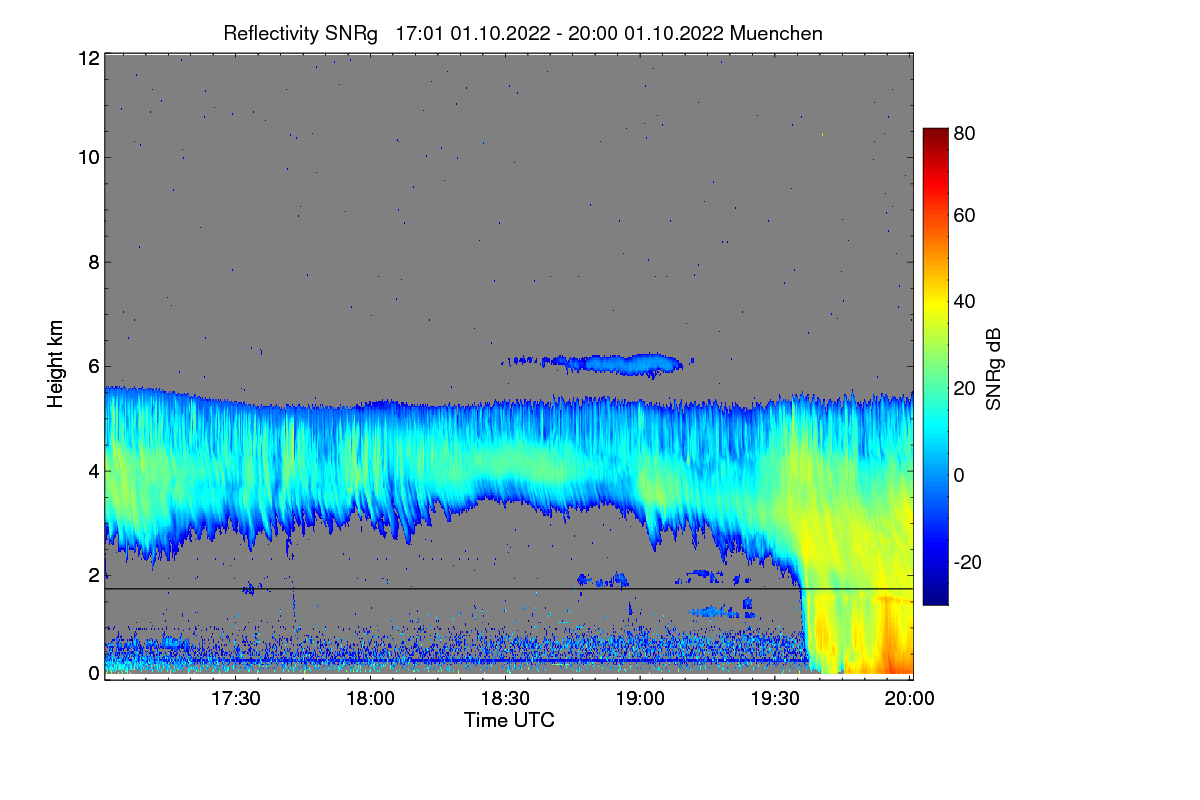
Task: Click the height tick label 6
Action: [93, 366]
